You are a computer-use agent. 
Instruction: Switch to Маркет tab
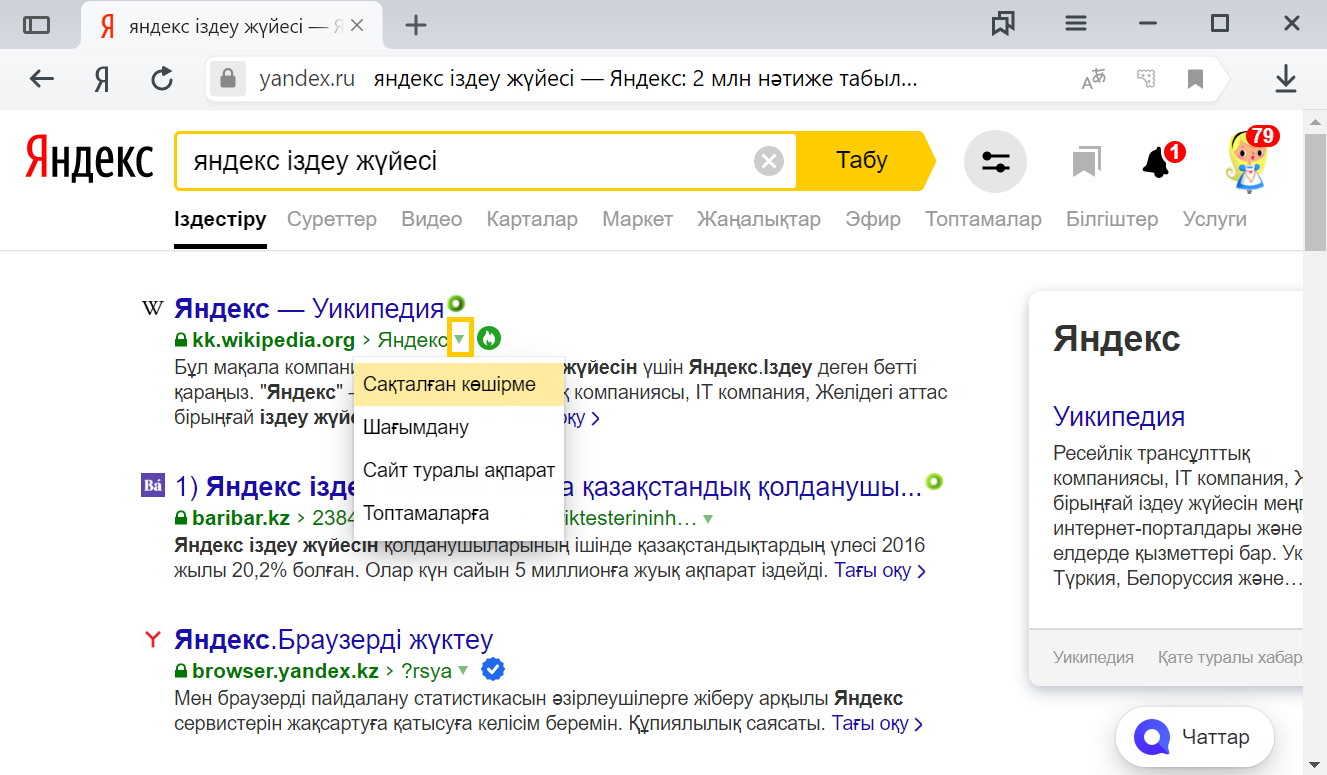[637, 219]
